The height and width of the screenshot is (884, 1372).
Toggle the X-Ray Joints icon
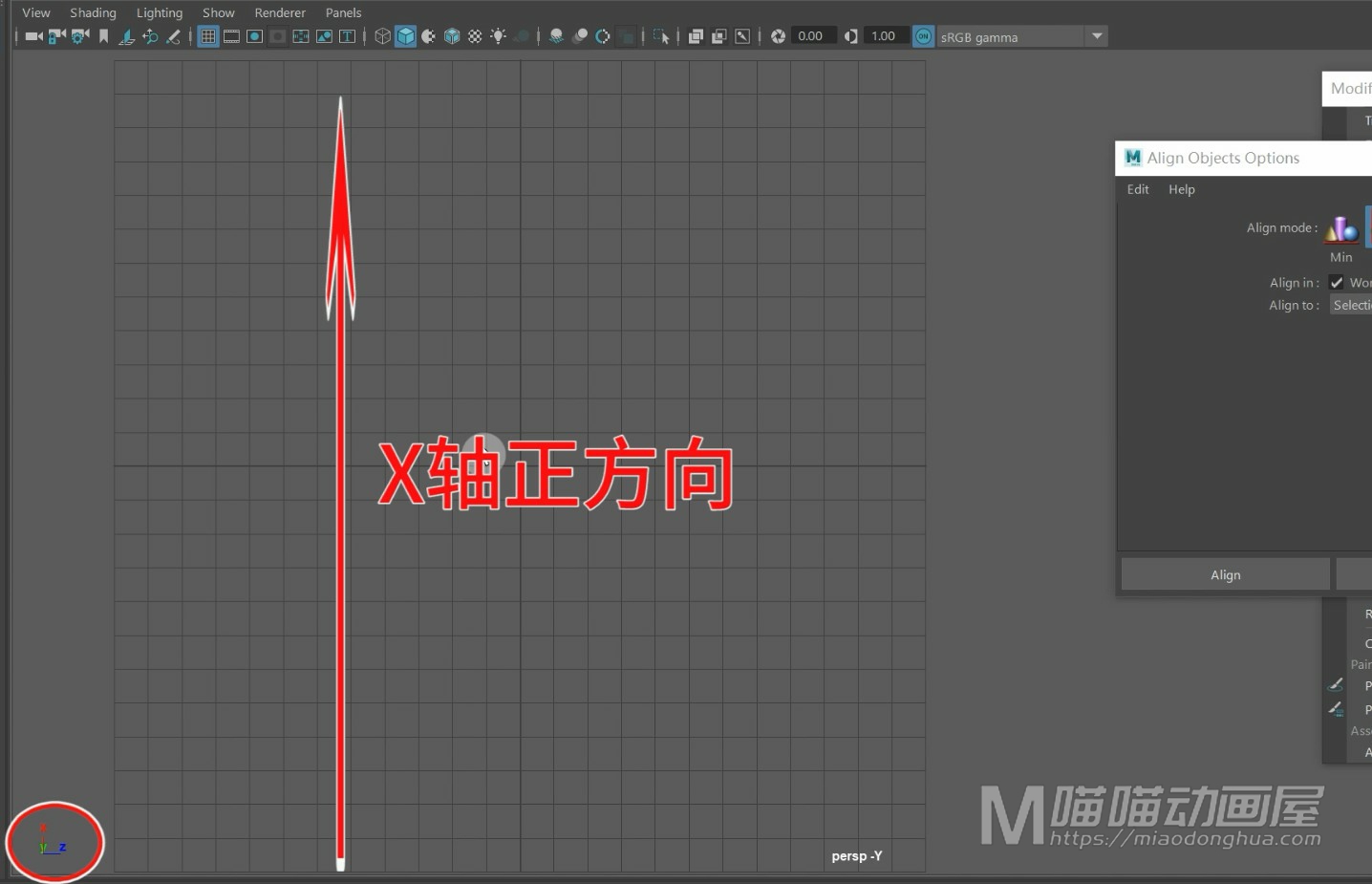click(742, 36)
